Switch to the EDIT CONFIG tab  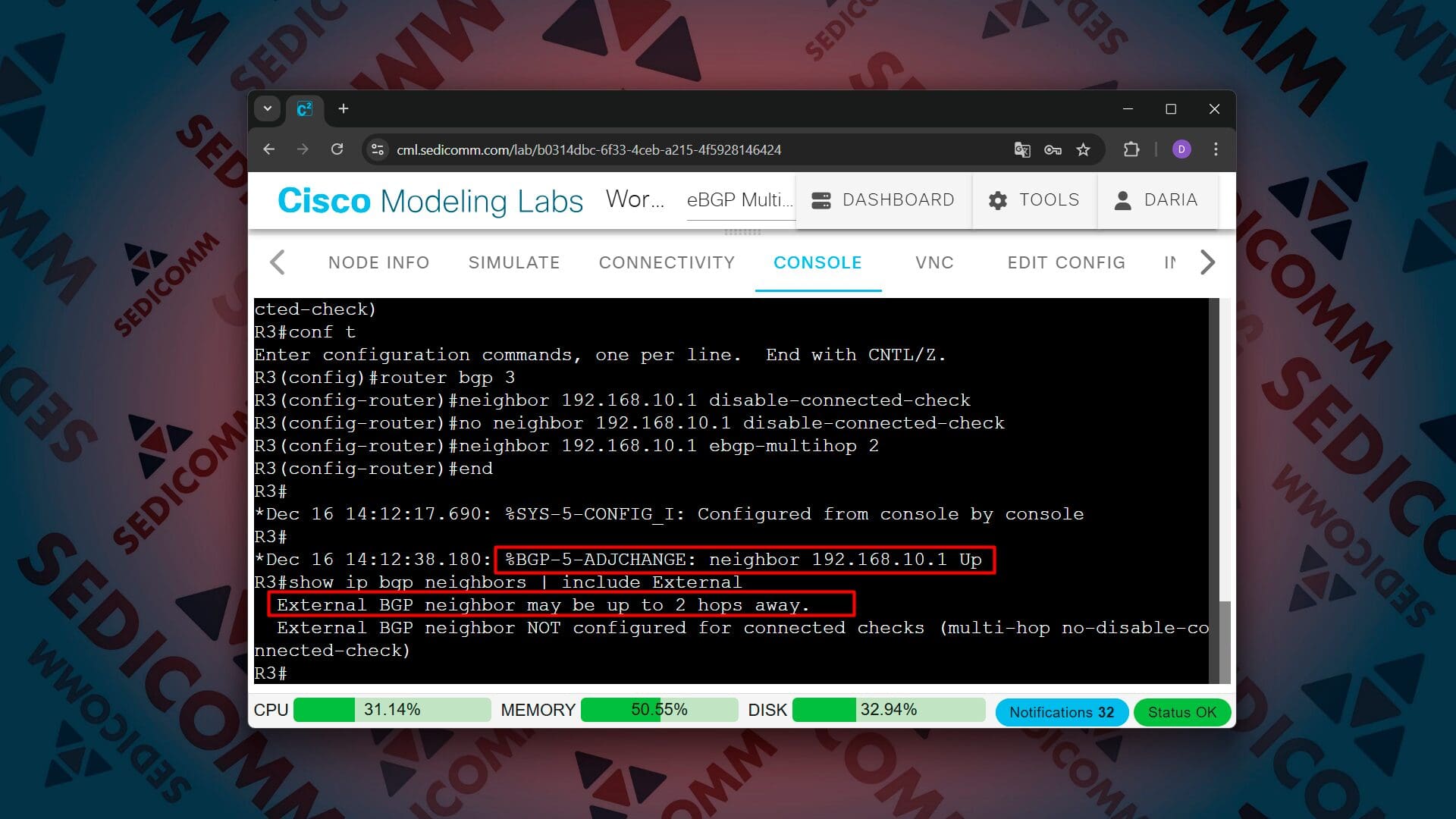[x=1065, y=262]
